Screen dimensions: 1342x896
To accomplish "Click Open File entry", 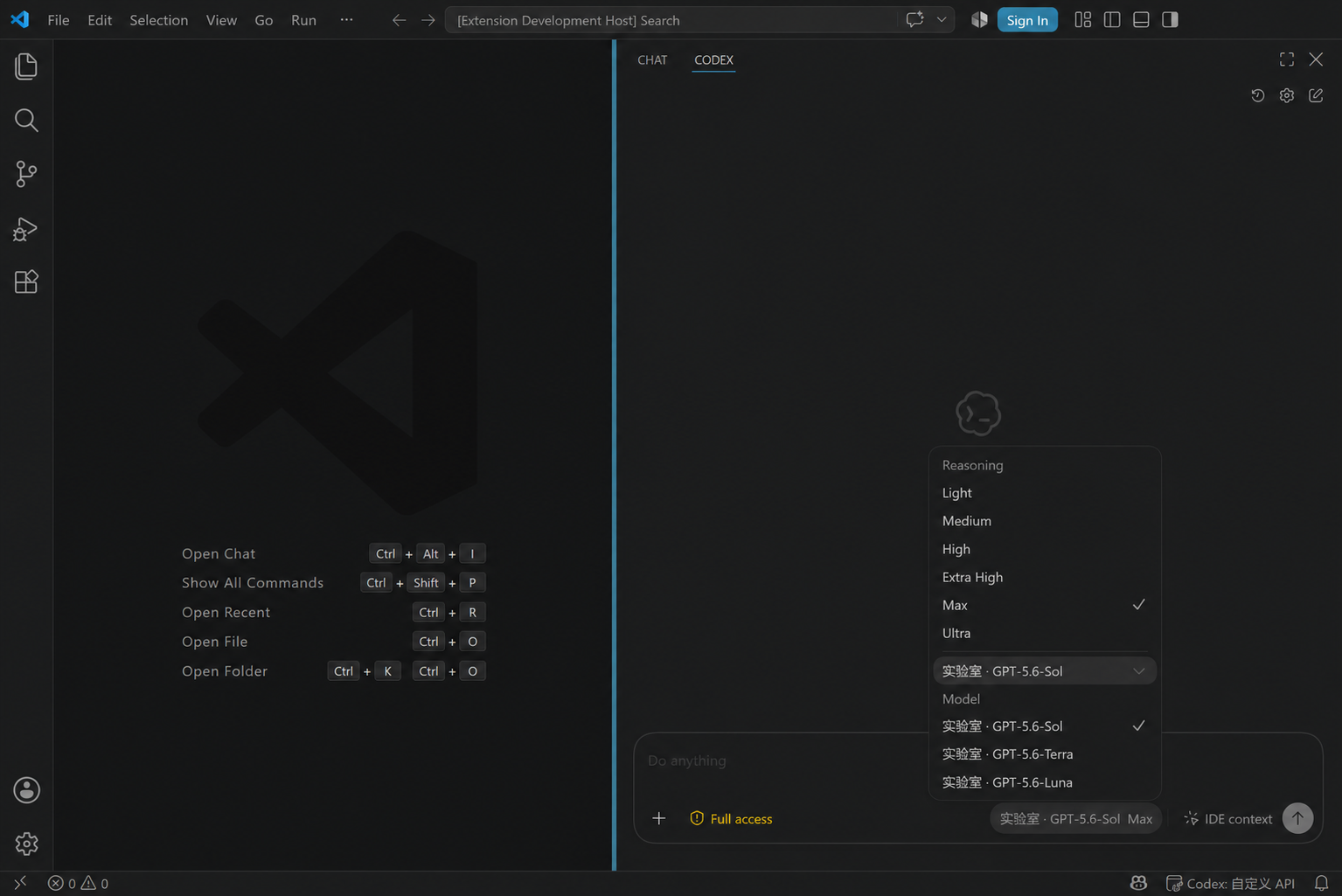I will coord(333,642).
